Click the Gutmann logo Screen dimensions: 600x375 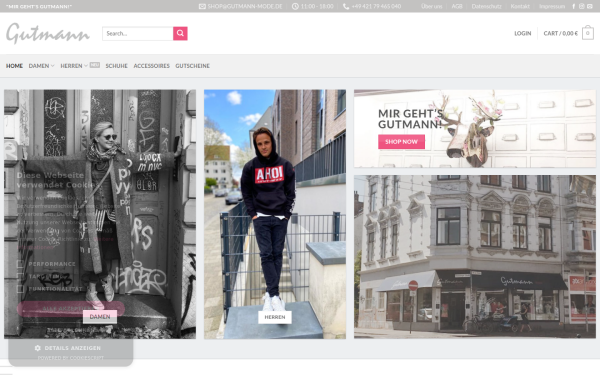(x=48, y=34)
